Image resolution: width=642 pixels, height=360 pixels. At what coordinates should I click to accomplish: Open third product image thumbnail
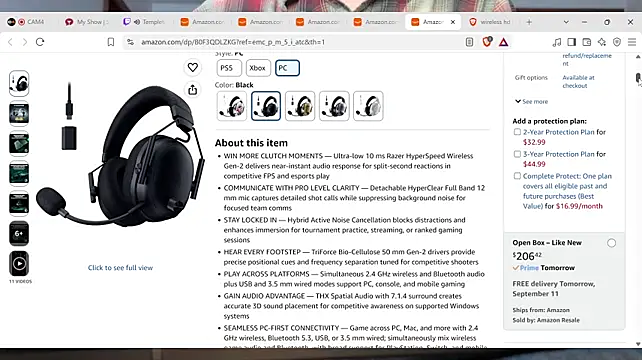[19, 143]
